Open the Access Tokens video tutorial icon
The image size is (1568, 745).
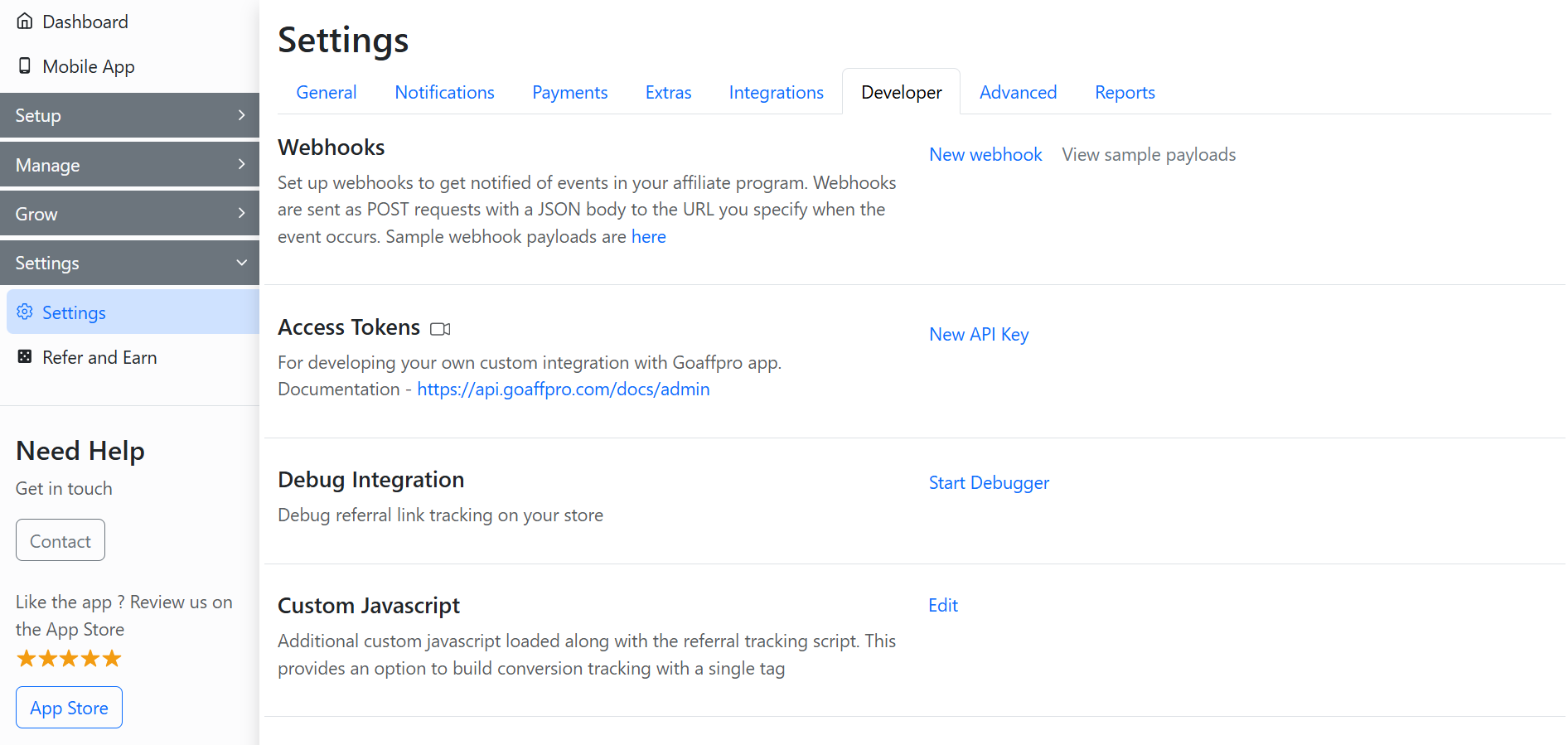point(440,329)
